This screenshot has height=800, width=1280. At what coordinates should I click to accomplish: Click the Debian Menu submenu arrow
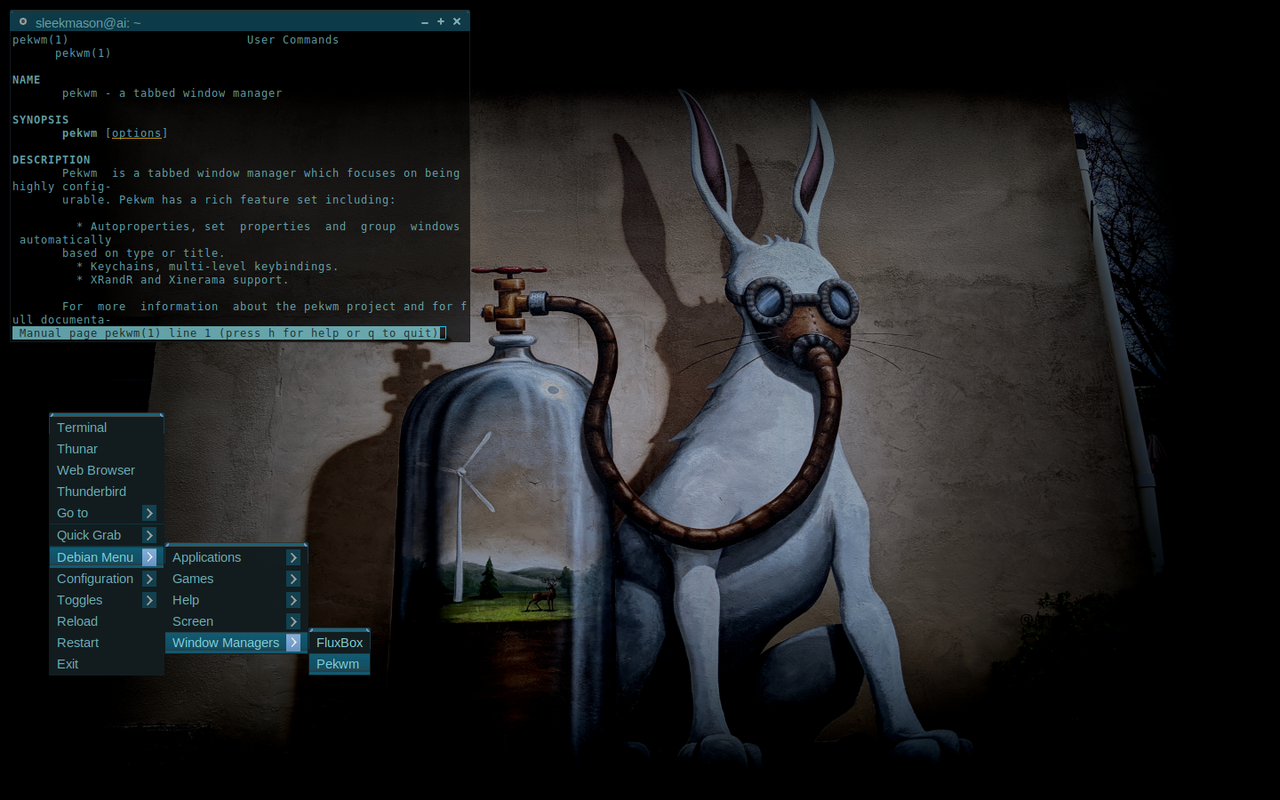point(149,557)
